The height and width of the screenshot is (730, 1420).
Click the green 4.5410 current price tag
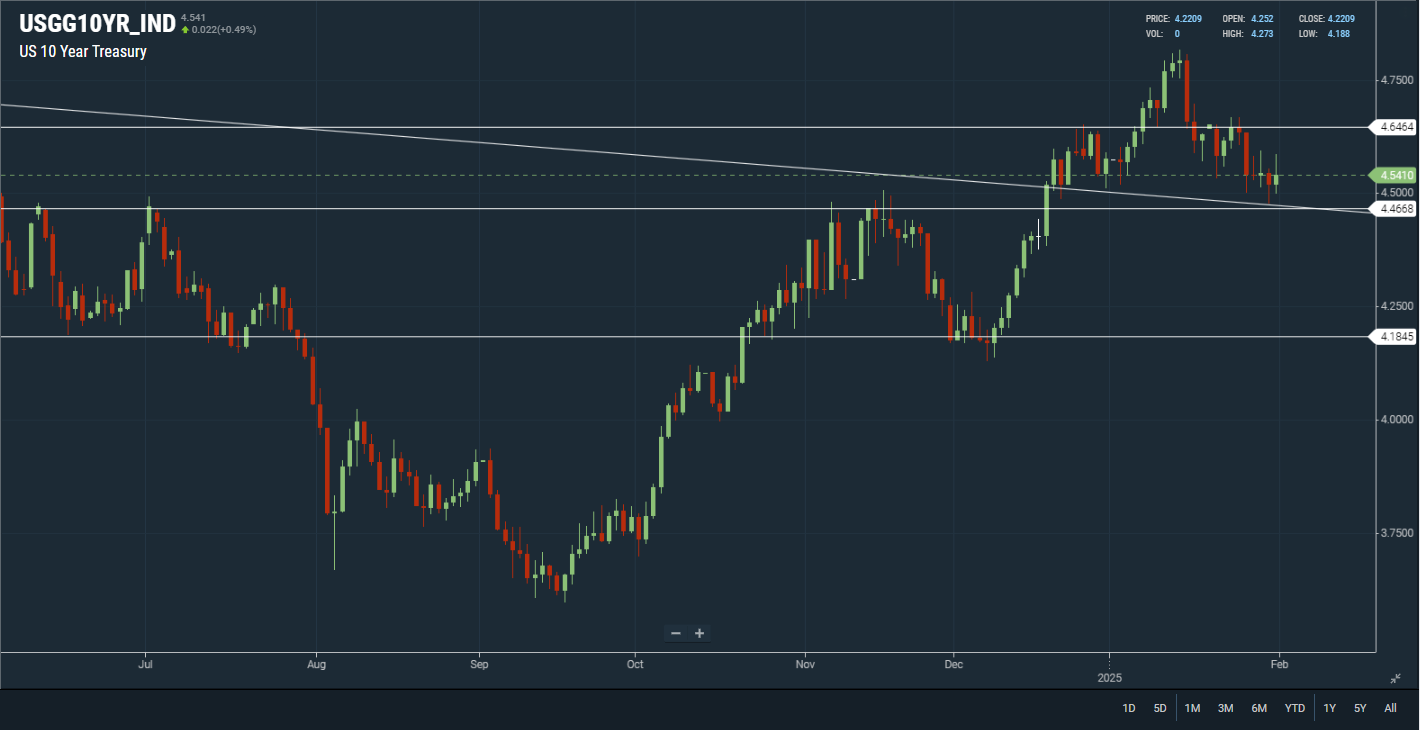tap(1395, 175)
